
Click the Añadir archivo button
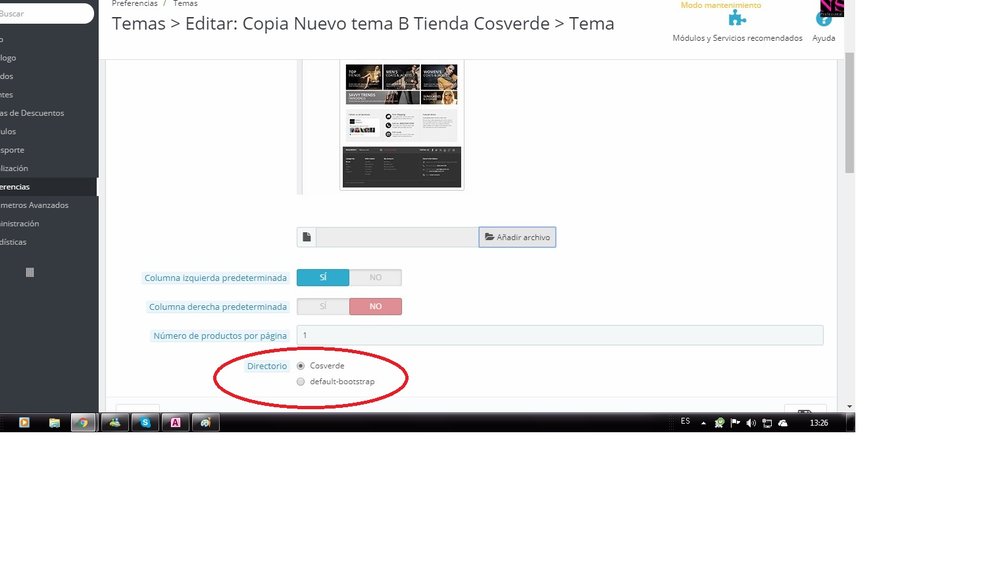pos(517,237)
